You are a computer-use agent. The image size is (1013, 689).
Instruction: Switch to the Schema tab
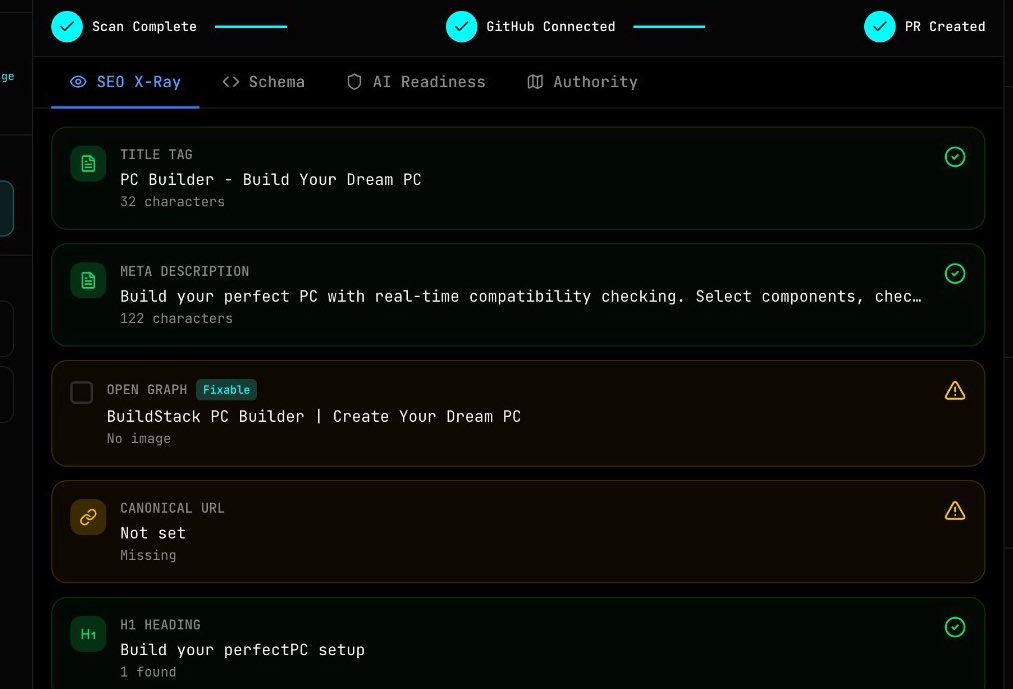point(263,82)
